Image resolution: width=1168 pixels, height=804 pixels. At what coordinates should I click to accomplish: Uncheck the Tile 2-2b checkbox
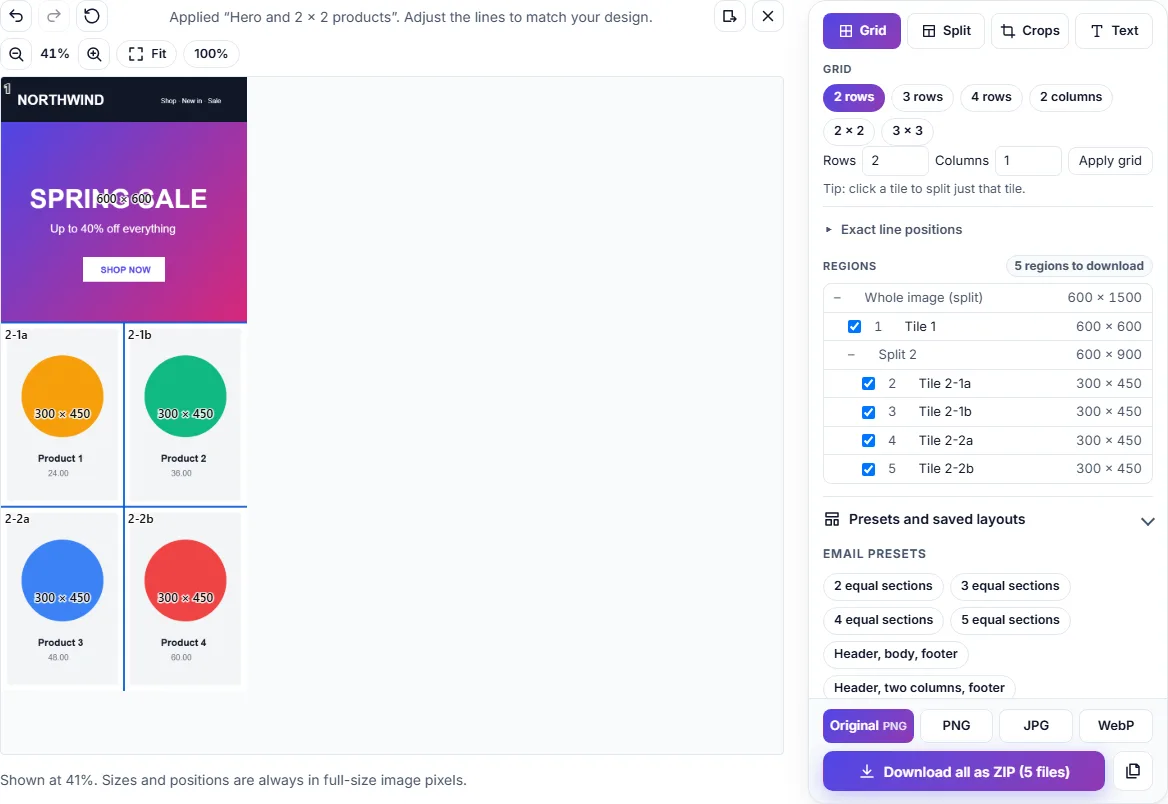coord(869,469)
